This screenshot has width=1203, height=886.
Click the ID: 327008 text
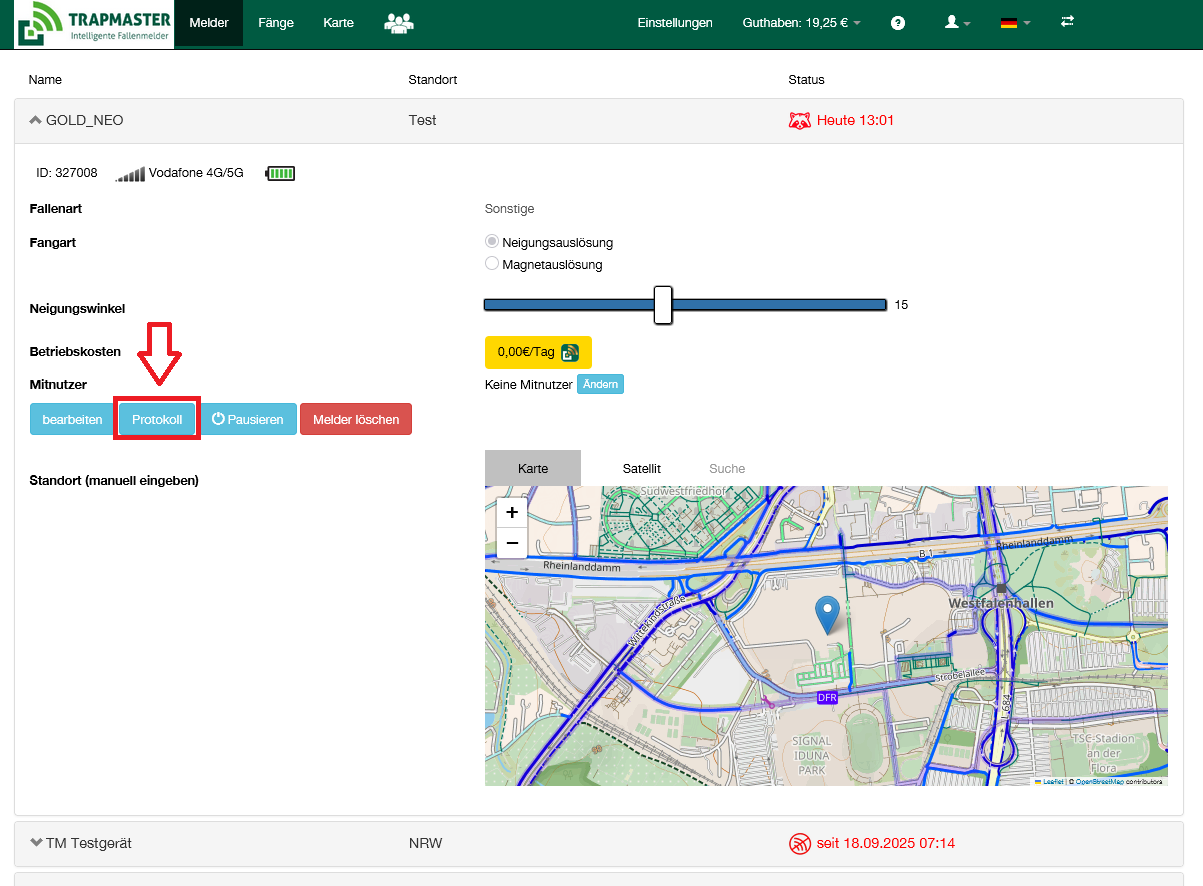(67, 173)
